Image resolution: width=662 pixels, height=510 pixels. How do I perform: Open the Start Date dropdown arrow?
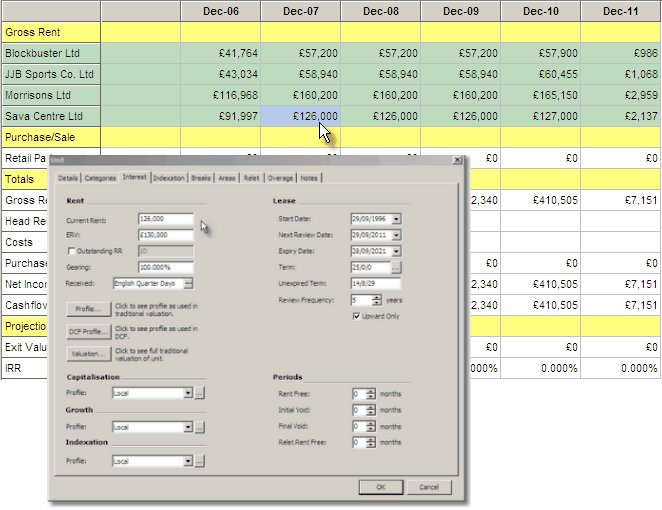[396, 219]
